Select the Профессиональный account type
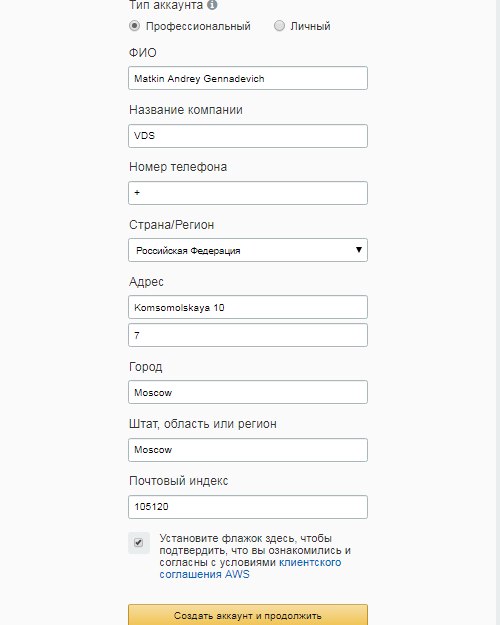The width and height of the screenshot is (500, 625). pos(134,26)
